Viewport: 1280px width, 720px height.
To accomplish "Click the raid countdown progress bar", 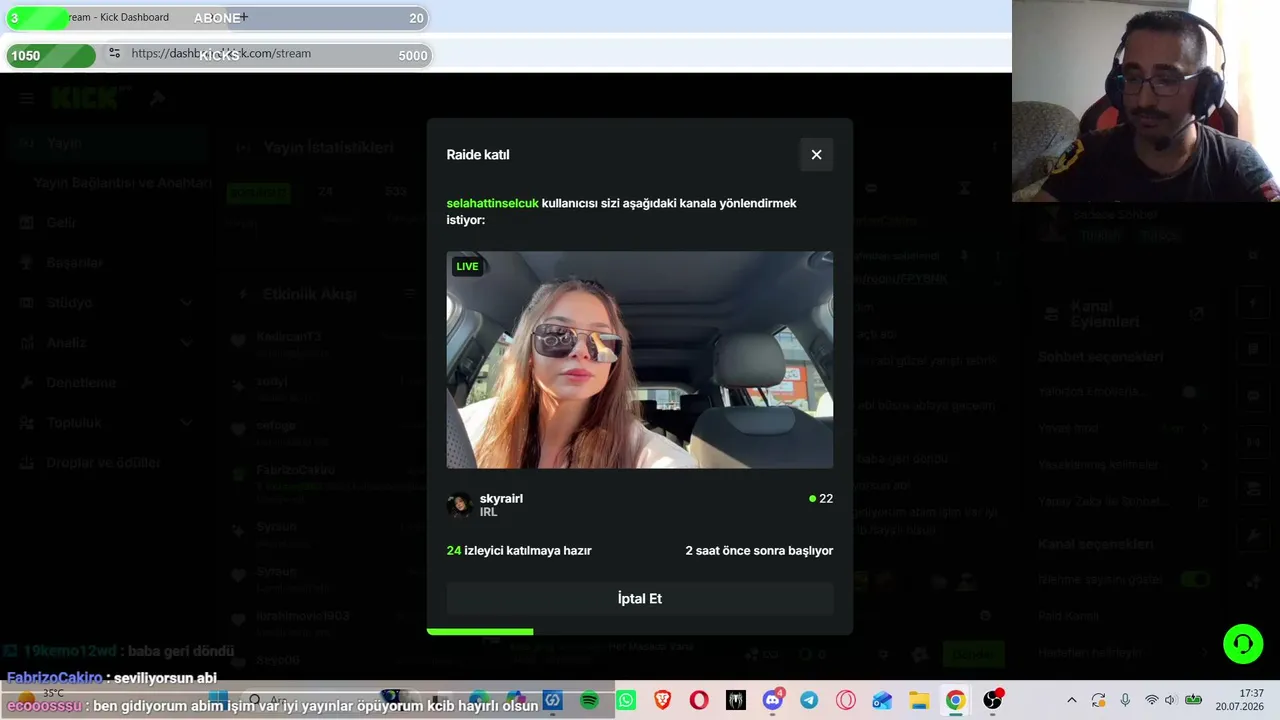I will 480,631.
